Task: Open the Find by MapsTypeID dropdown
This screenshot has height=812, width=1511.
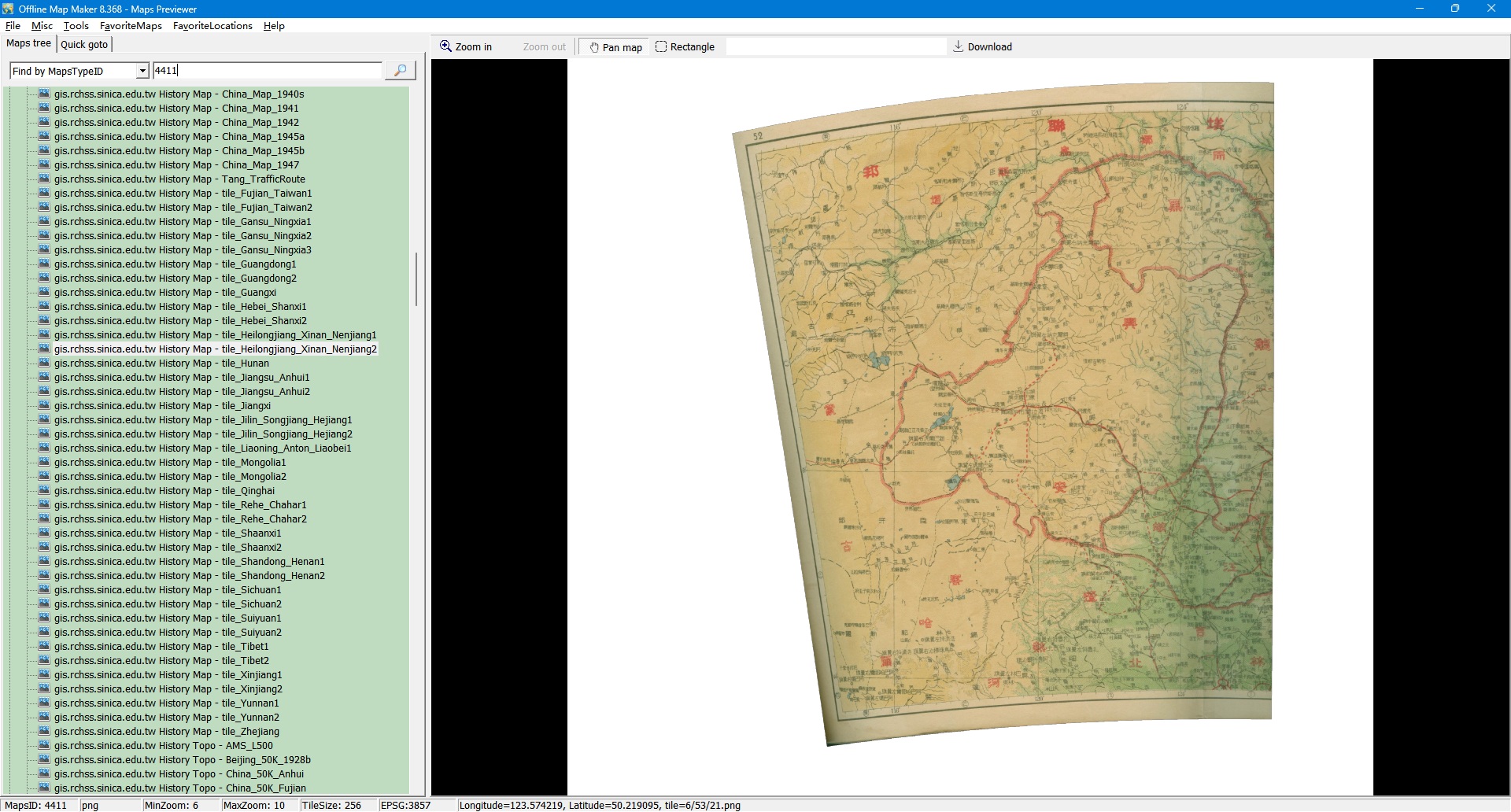Action: click(142, 72)
